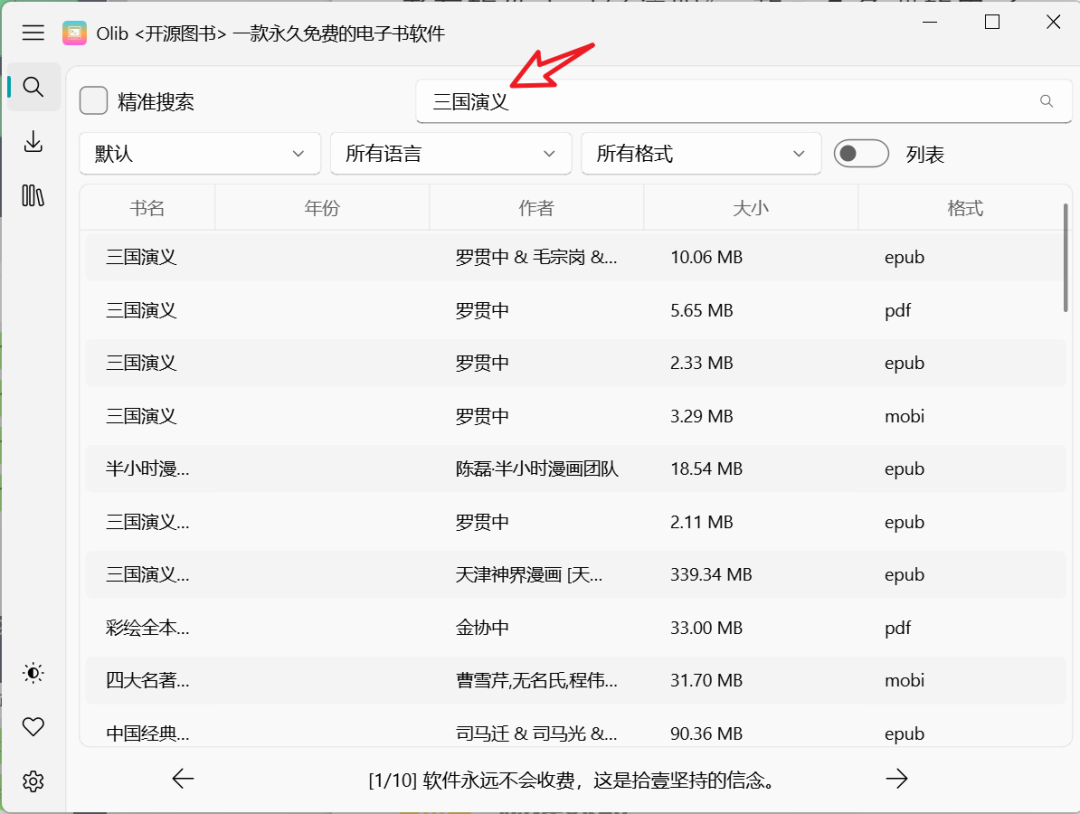Open the bookshelf library sidebar icon

point(33,195)
